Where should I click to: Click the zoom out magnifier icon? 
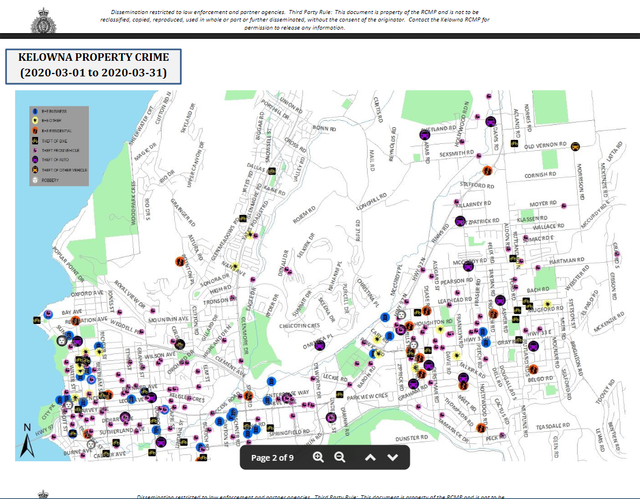coord(340,457)
